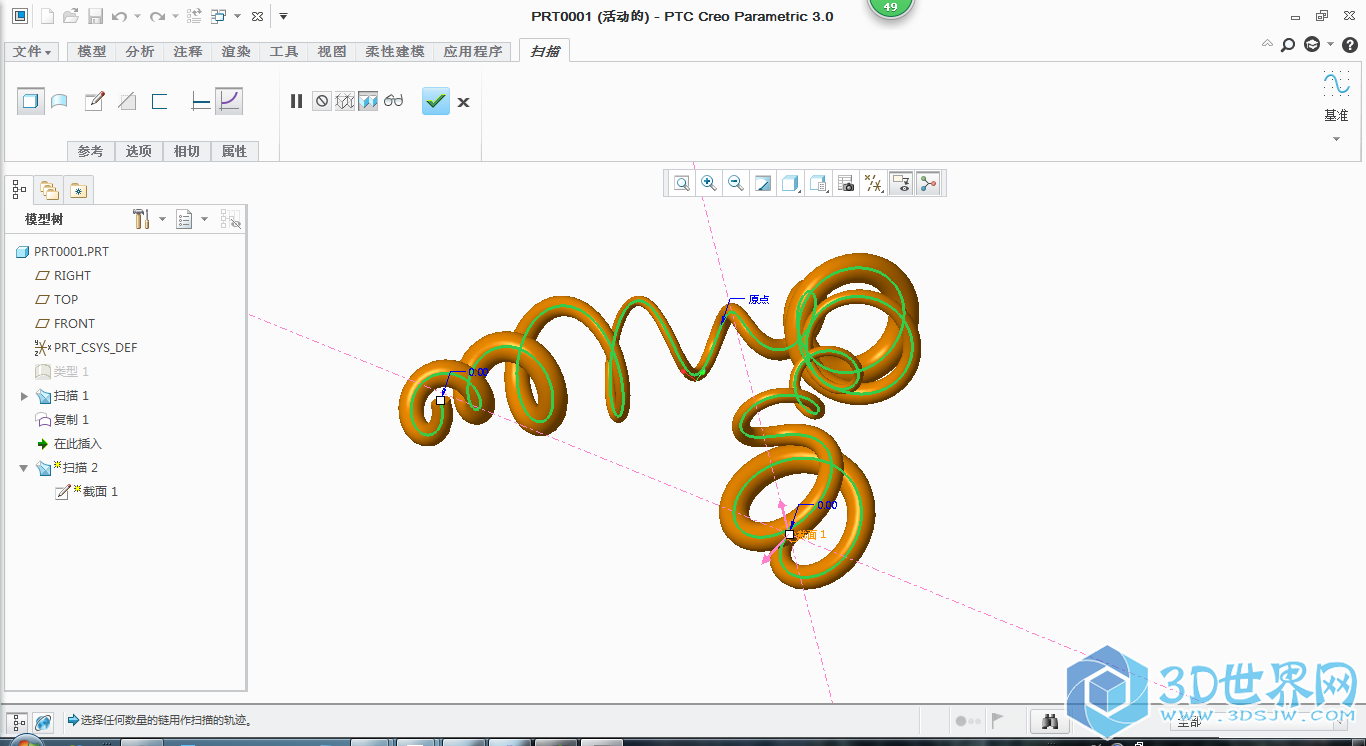Click the open file icon

click(x=71, y=16)
